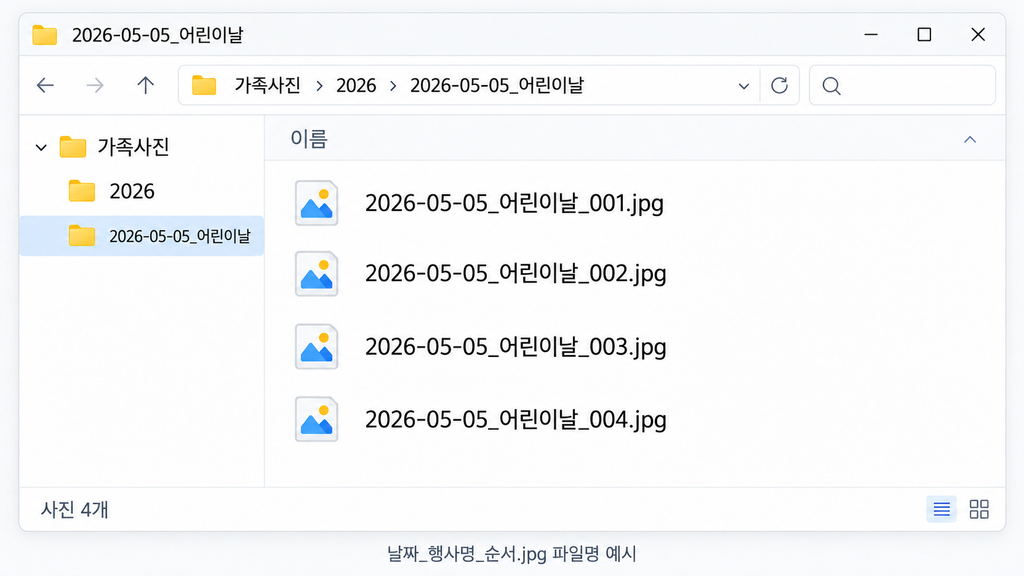This screenshot has height=576, width=1024.
Task: Open subfolder list after 가족사진 breadcrumb
Action: 319,86
